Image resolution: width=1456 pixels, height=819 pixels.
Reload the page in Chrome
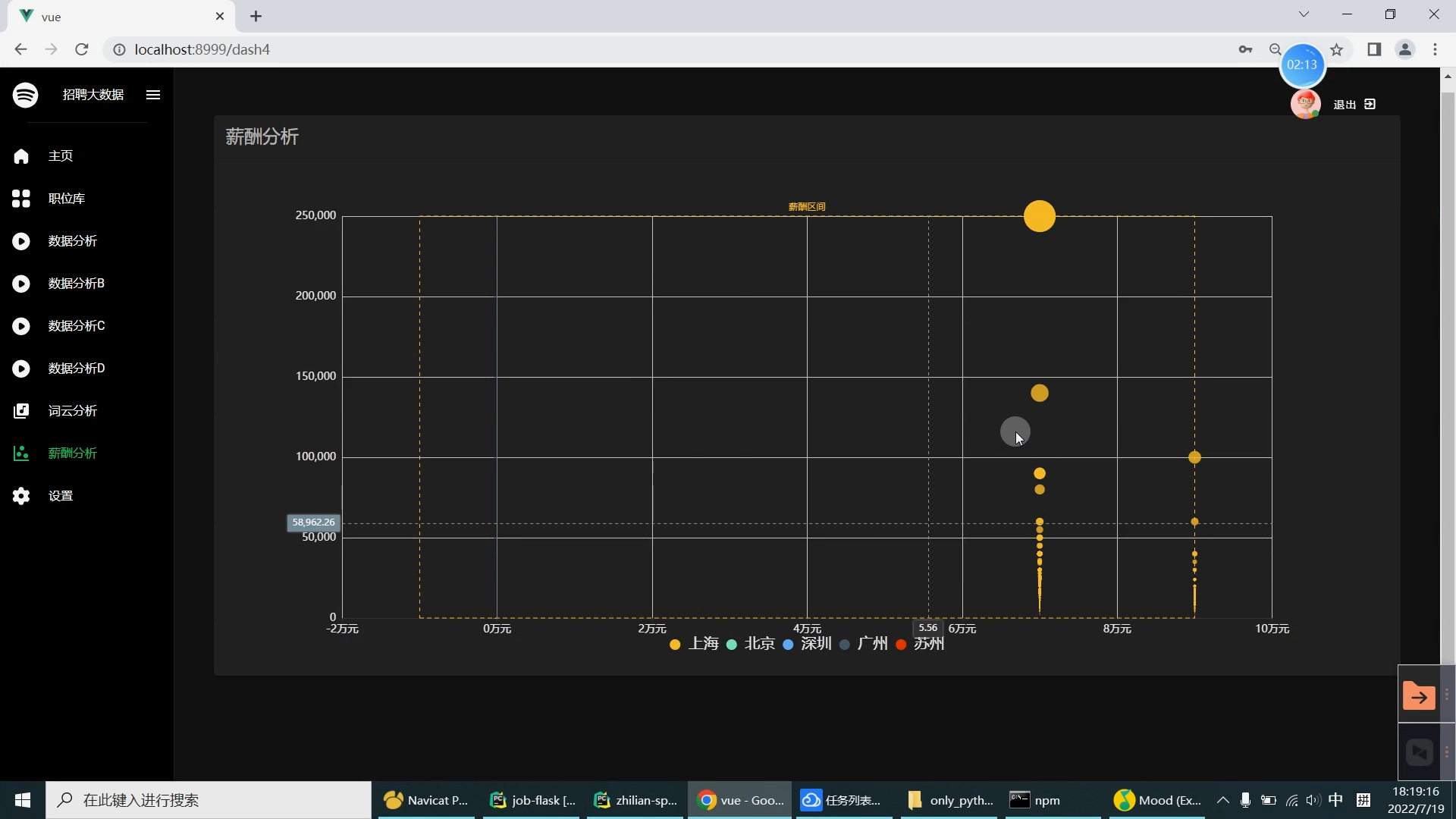[82, 49]
